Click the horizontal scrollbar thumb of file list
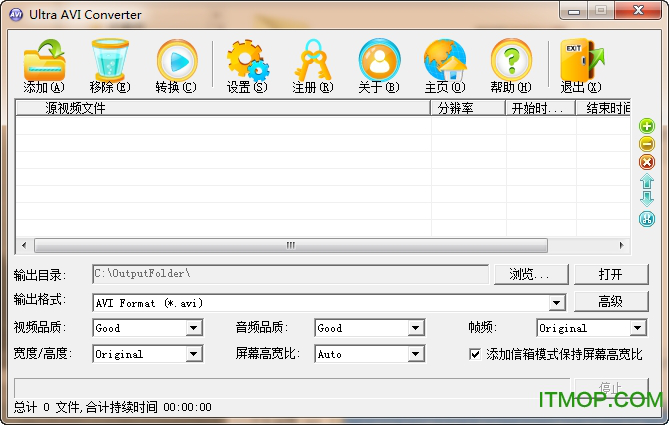669x425 pixels. tap(291, 245)
